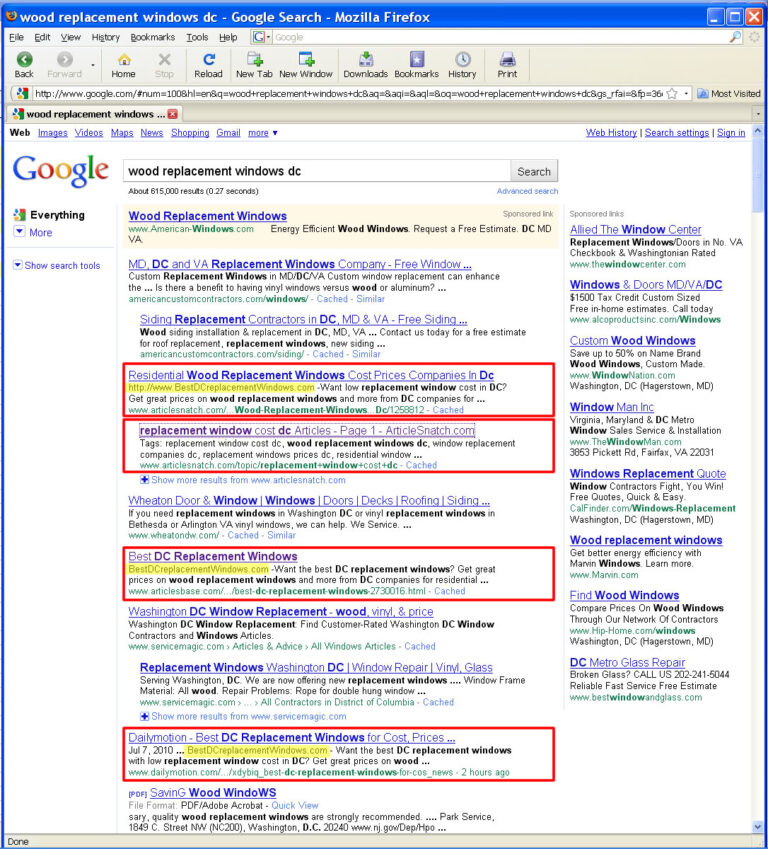This screenshot has width=768, height=849.
Task: Open the Google 'more' dropdown
Action: coord(263,133)
